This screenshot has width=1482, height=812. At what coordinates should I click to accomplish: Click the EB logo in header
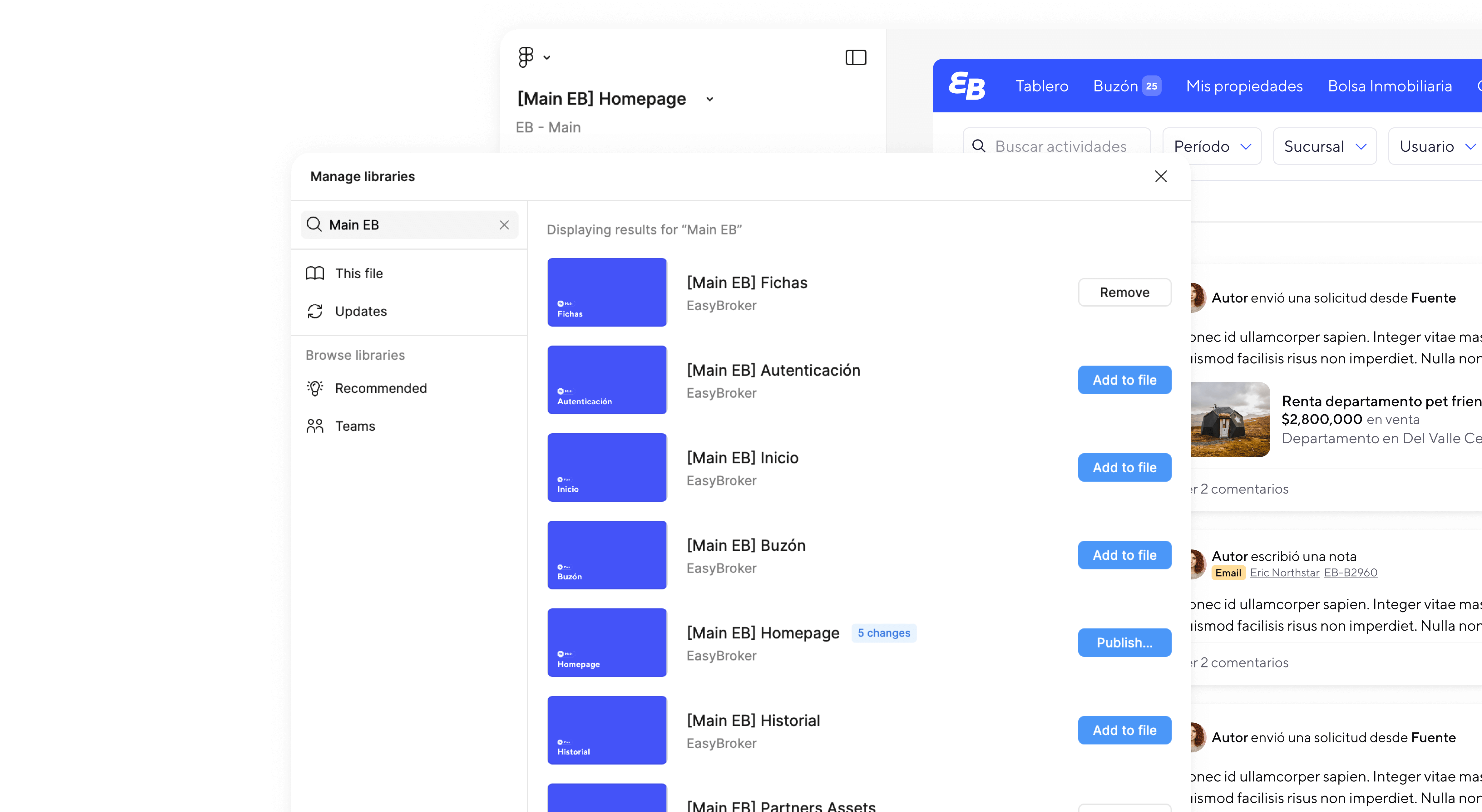click(x=966, y=86)
